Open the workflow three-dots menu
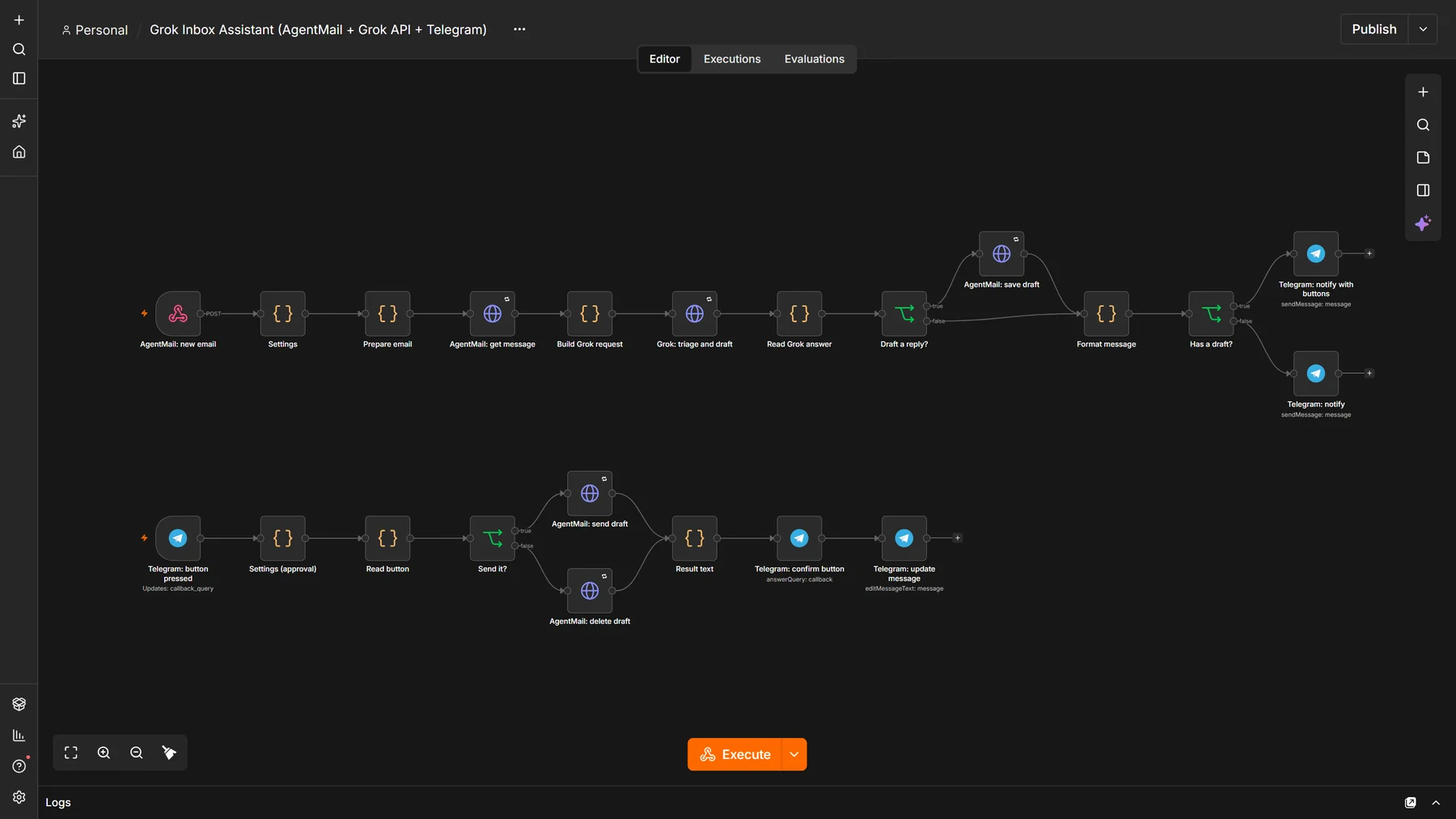 pyautogui.click(x=519, y=29)
